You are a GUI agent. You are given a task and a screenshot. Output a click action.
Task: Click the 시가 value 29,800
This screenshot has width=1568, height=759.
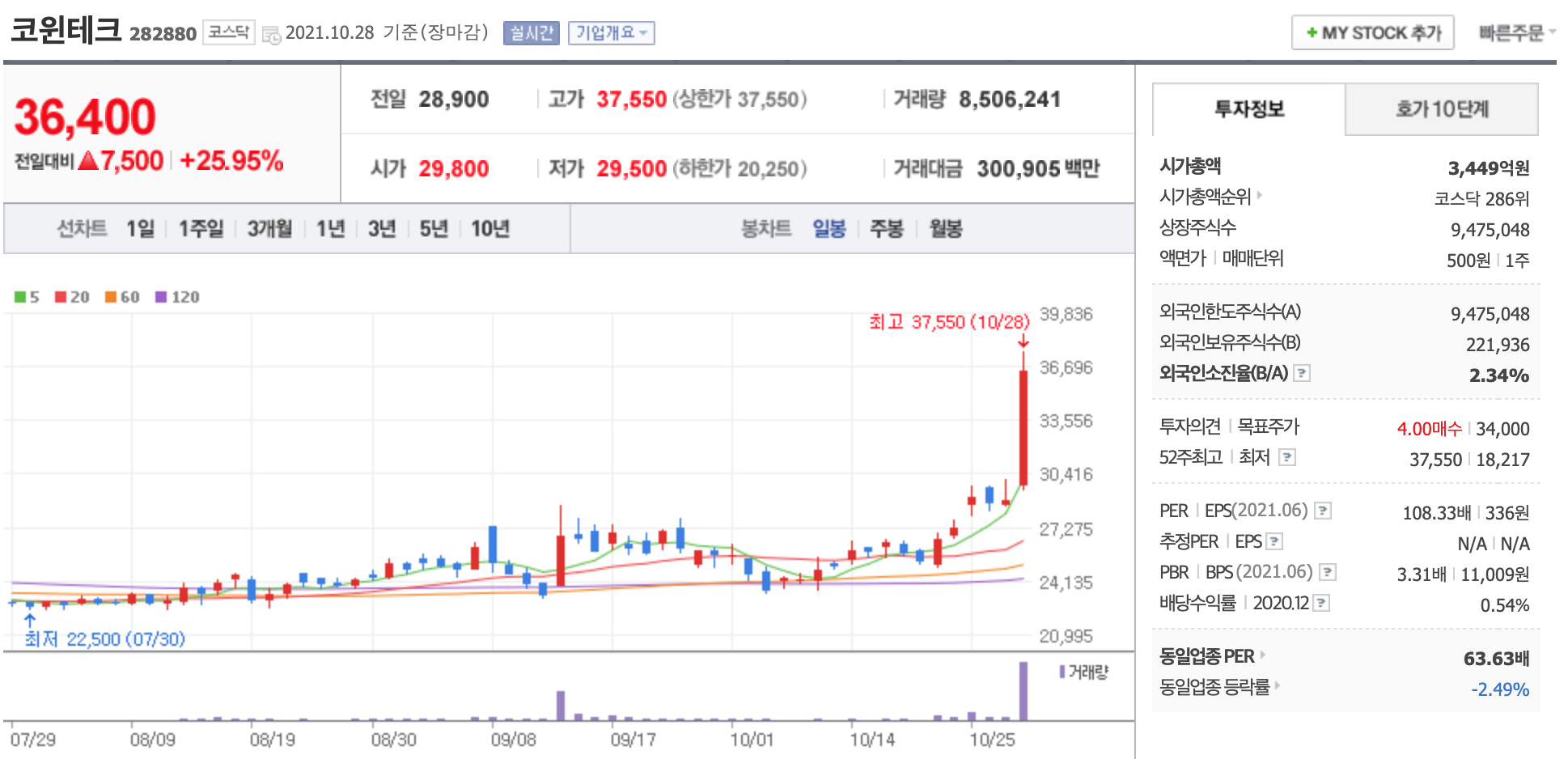point(454,169)
